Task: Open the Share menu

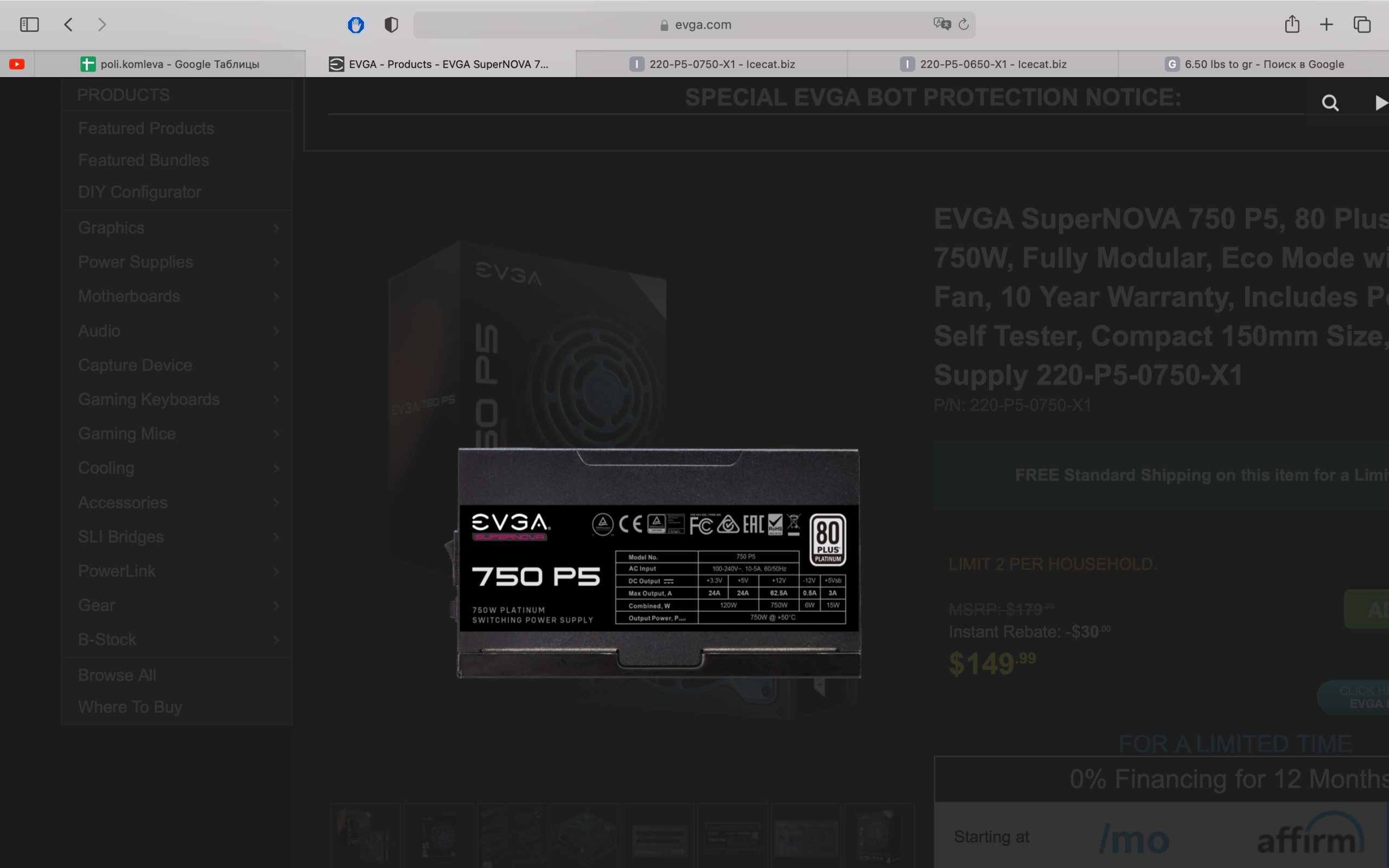Action: [1292, 24]
